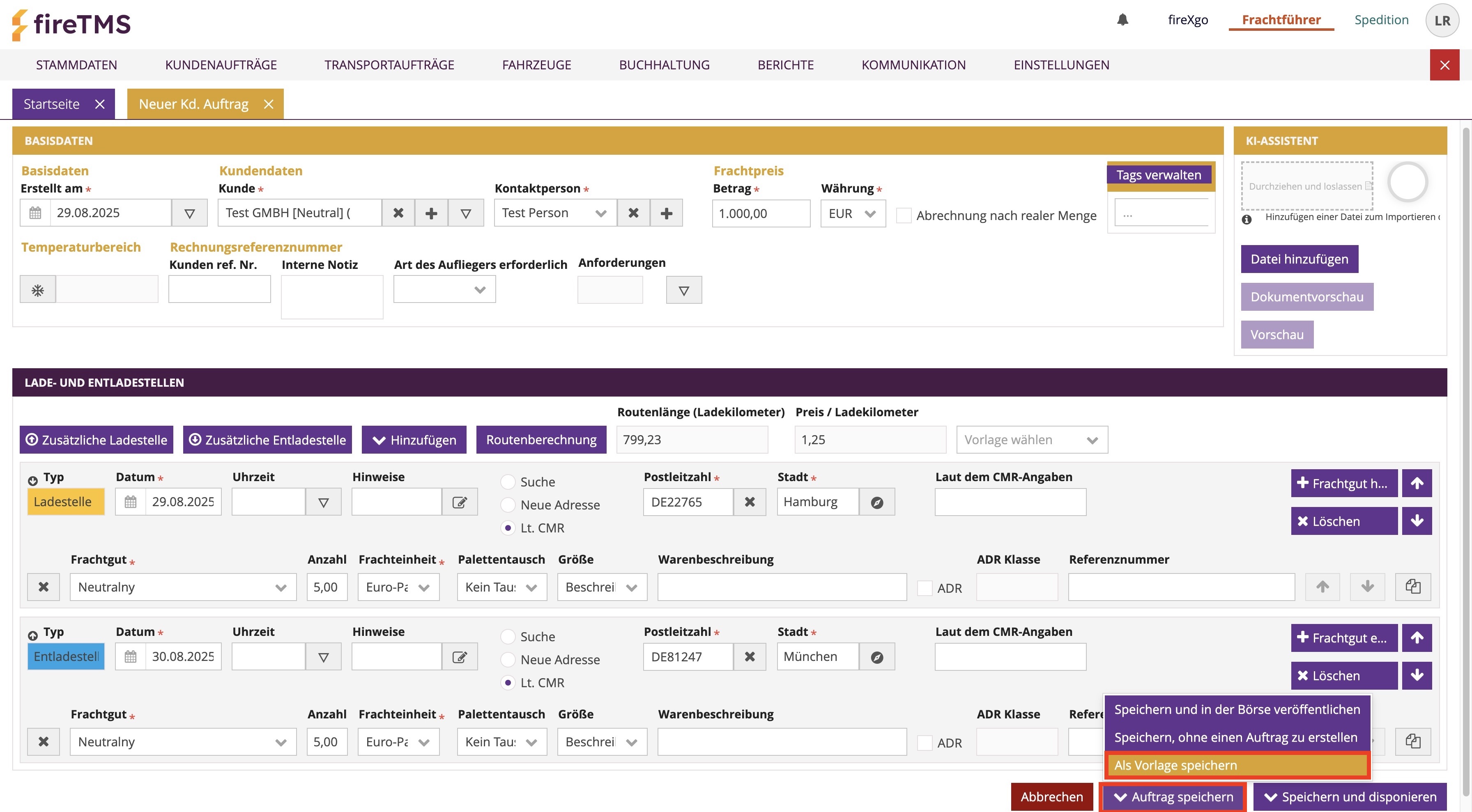Image resolution: width=1472 pixels, height=812 pixels.
Task: Check ADR box in Ladestelle Frachtgut
Action: (x=925, y=588)
